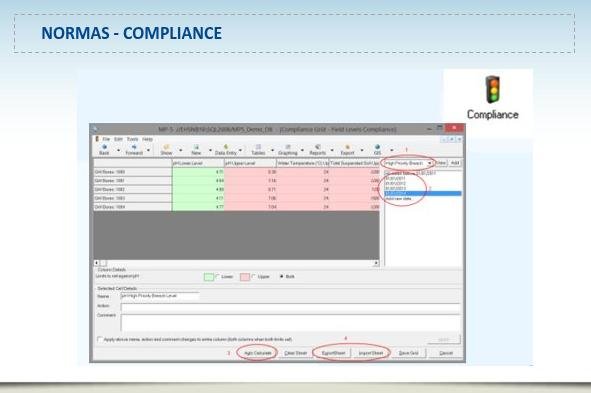Expand the Data Entry dropdown arrow

tap(240, 150)
